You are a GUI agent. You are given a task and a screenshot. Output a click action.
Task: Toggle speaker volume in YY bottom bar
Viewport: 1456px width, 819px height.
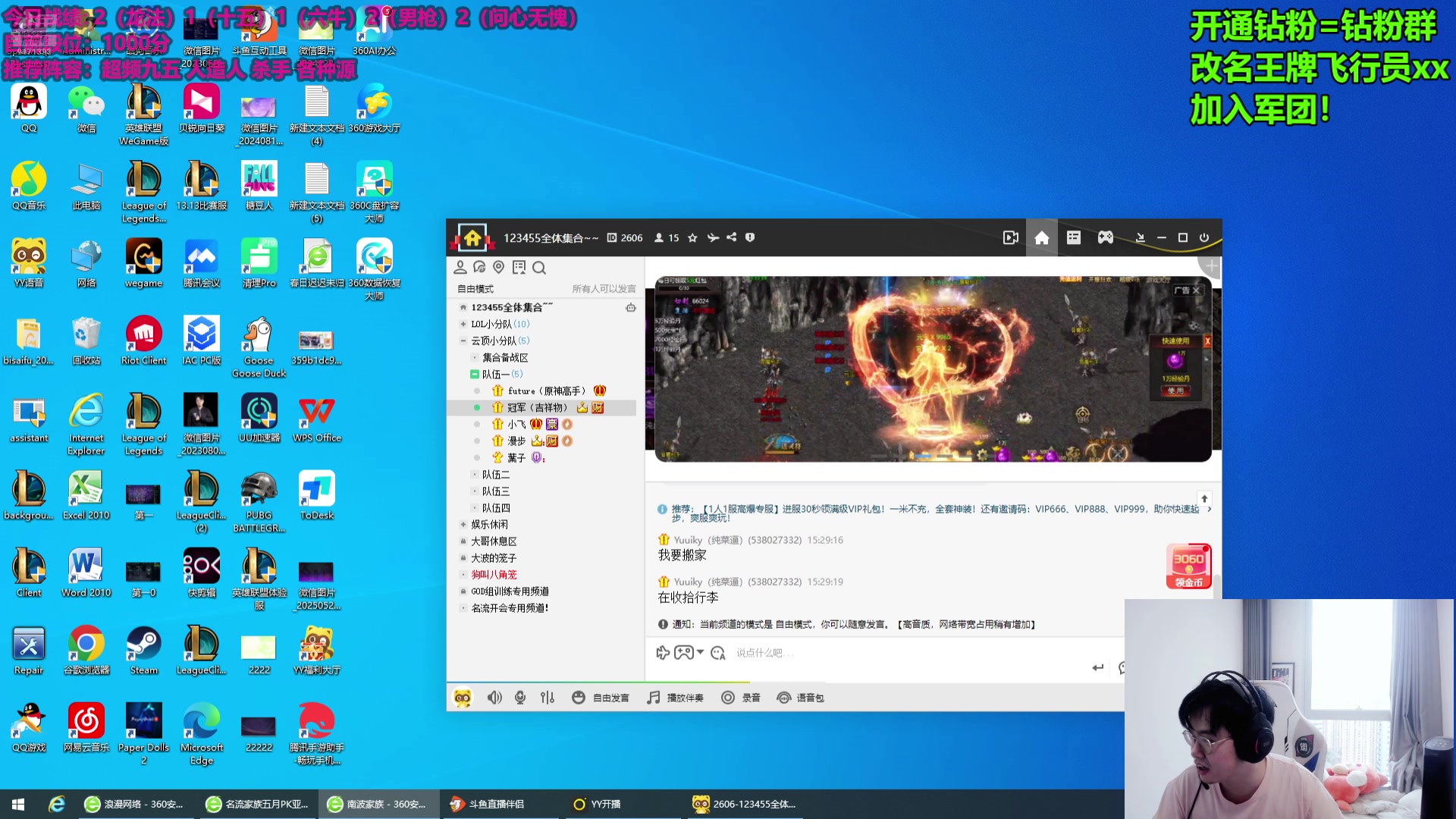coord(494,698)
